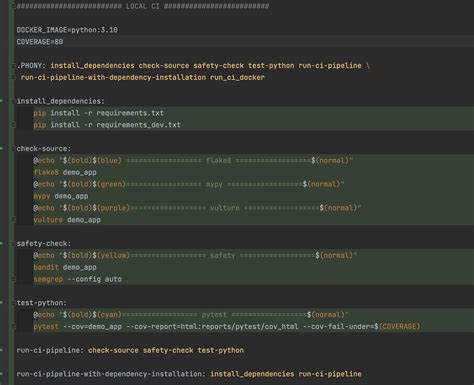The height and width of the screenshot is (385, 474).
Task: Click $(cyan) variable in pytest echo line
Action: pos(107,315)
